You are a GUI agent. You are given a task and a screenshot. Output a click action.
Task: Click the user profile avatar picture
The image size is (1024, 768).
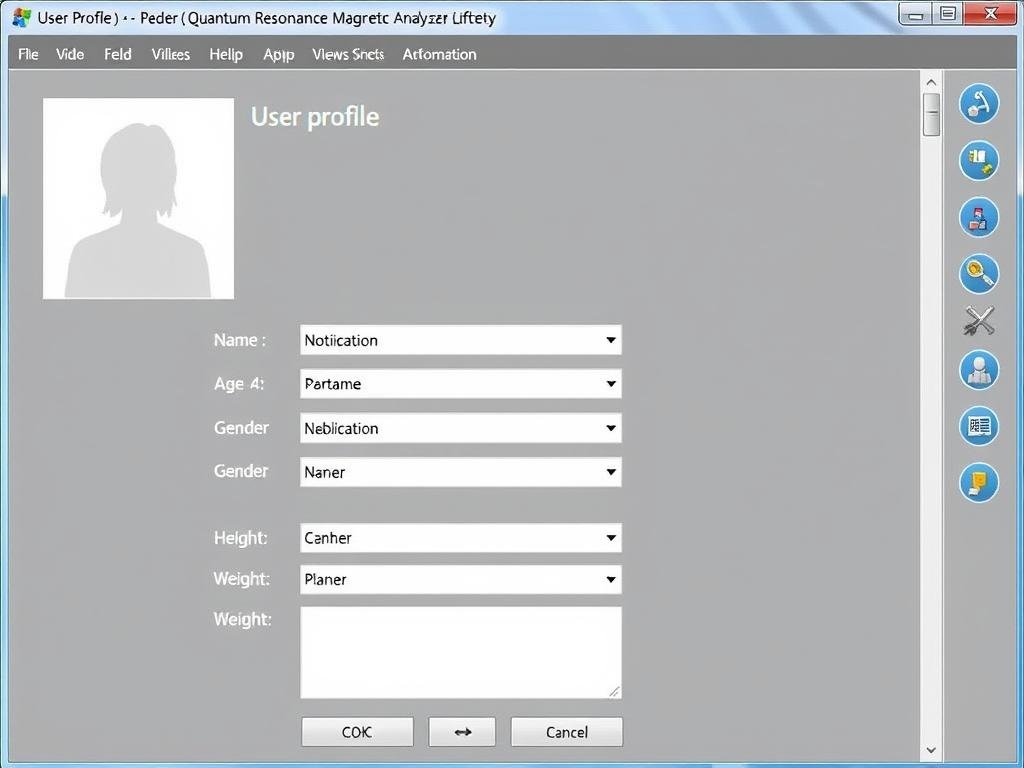point(138,198)
